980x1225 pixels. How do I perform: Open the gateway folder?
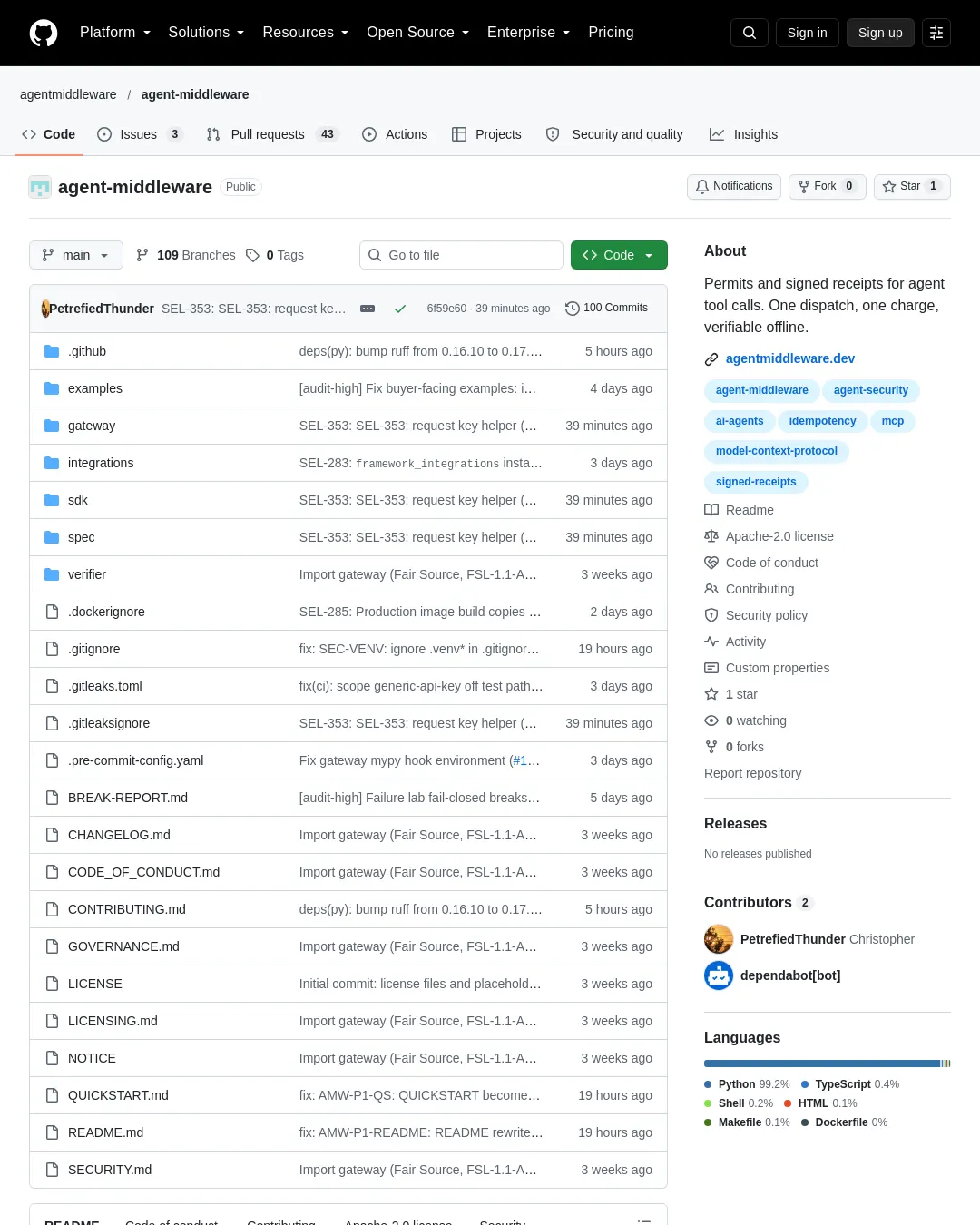(92, 426)
